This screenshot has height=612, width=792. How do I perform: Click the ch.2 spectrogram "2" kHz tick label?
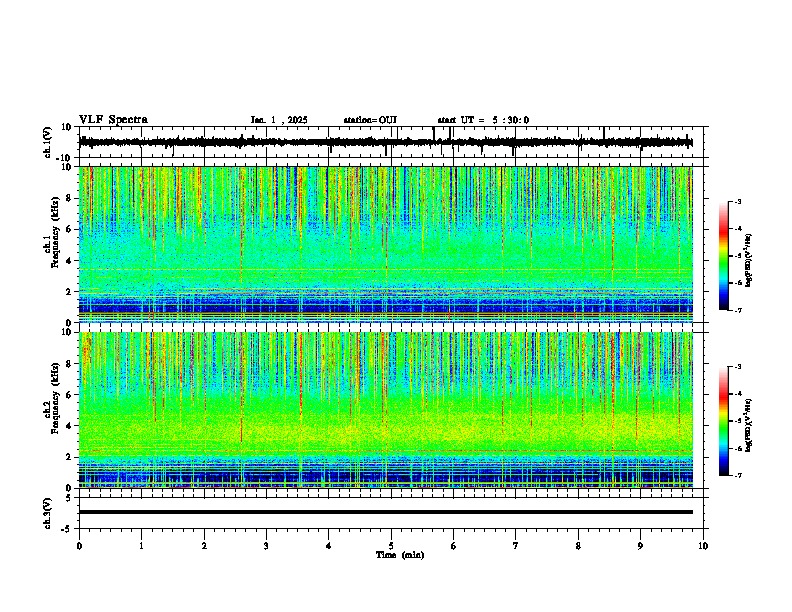(69, 457)
